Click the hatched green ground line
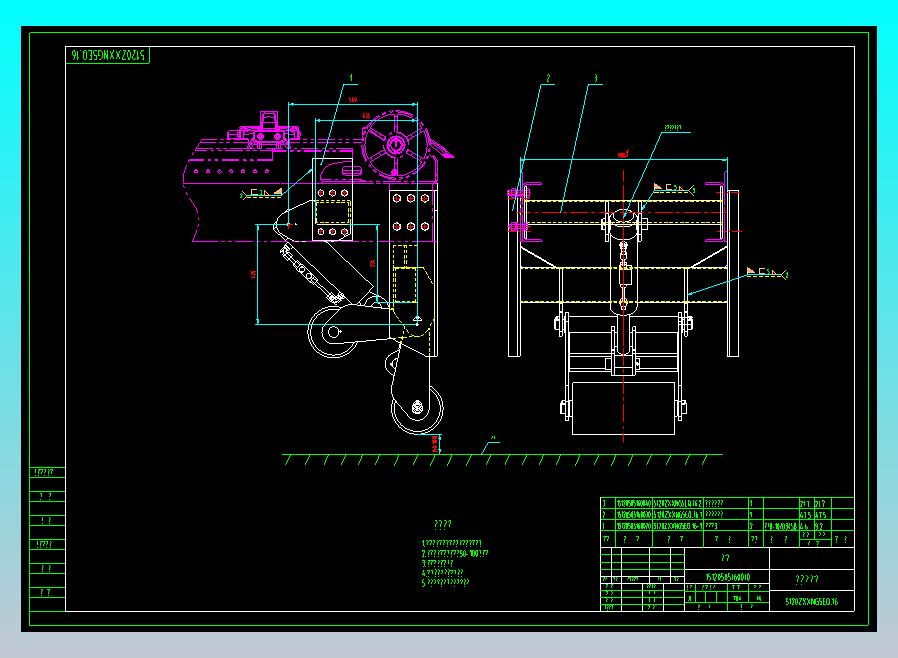The image size is (898, 658). (x=502, y=459)
